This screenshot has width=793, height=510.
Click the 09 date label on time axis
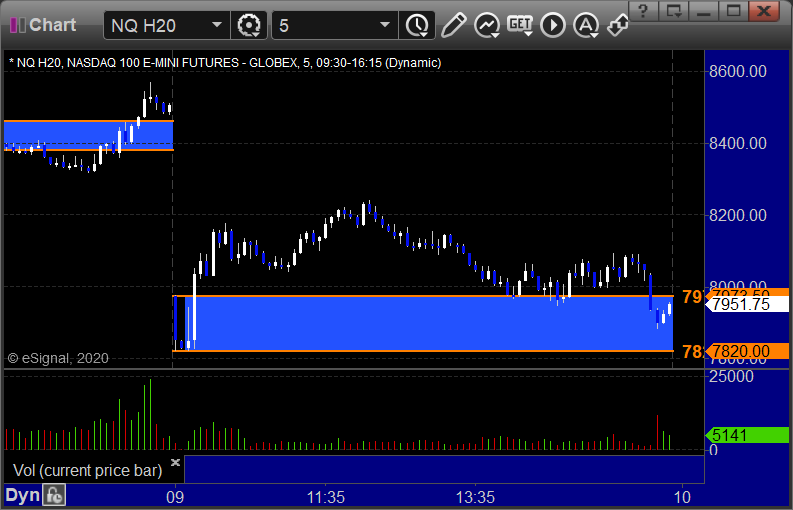tap(175, 497)
